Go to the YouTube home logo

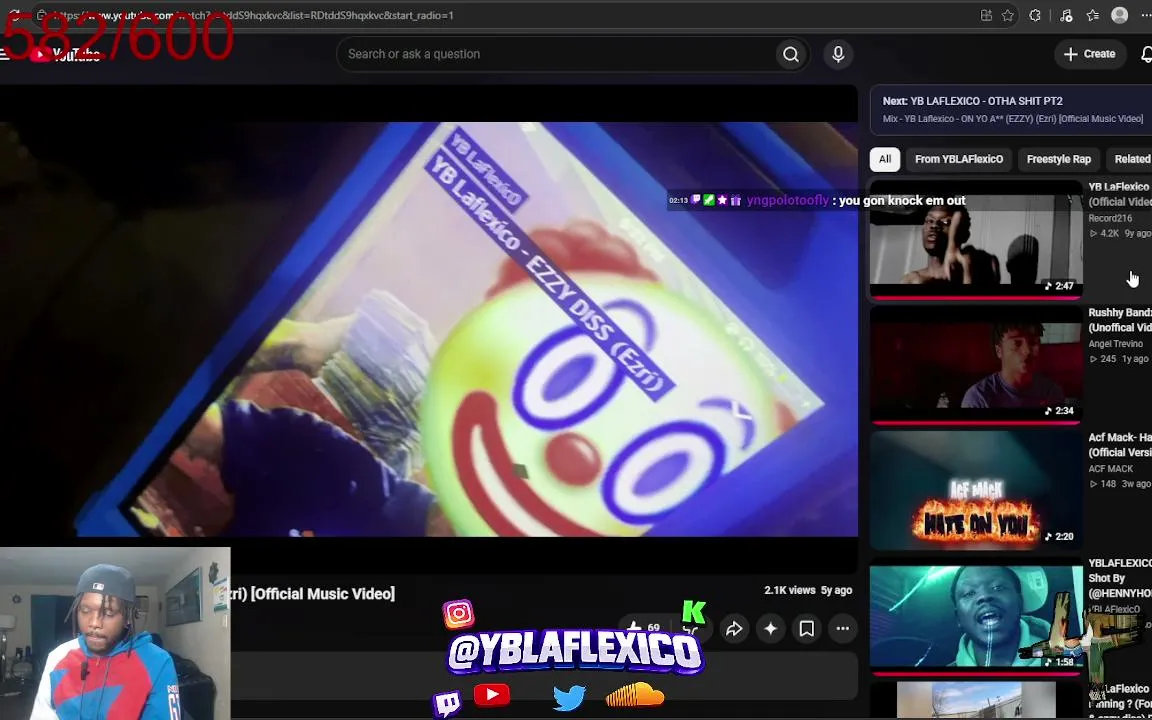(x=66, y=55)
